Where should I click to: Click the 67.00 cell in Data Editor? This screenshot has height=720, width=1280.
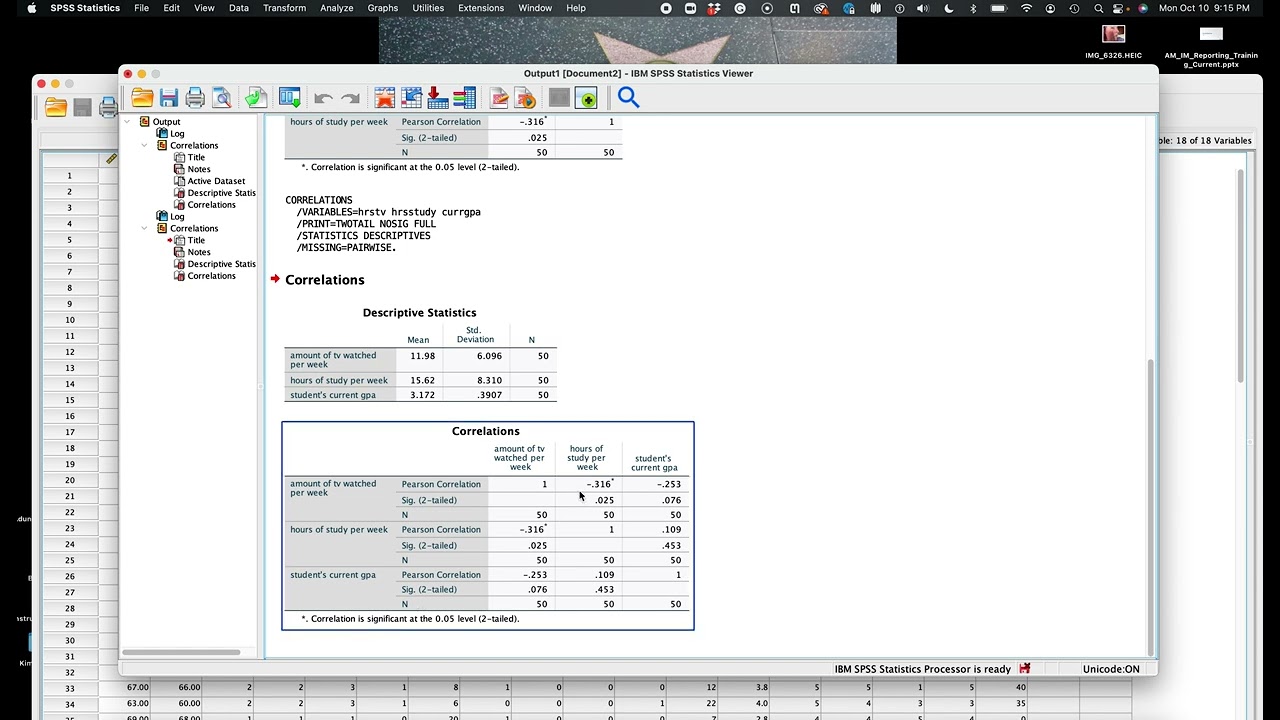(137, 688)
